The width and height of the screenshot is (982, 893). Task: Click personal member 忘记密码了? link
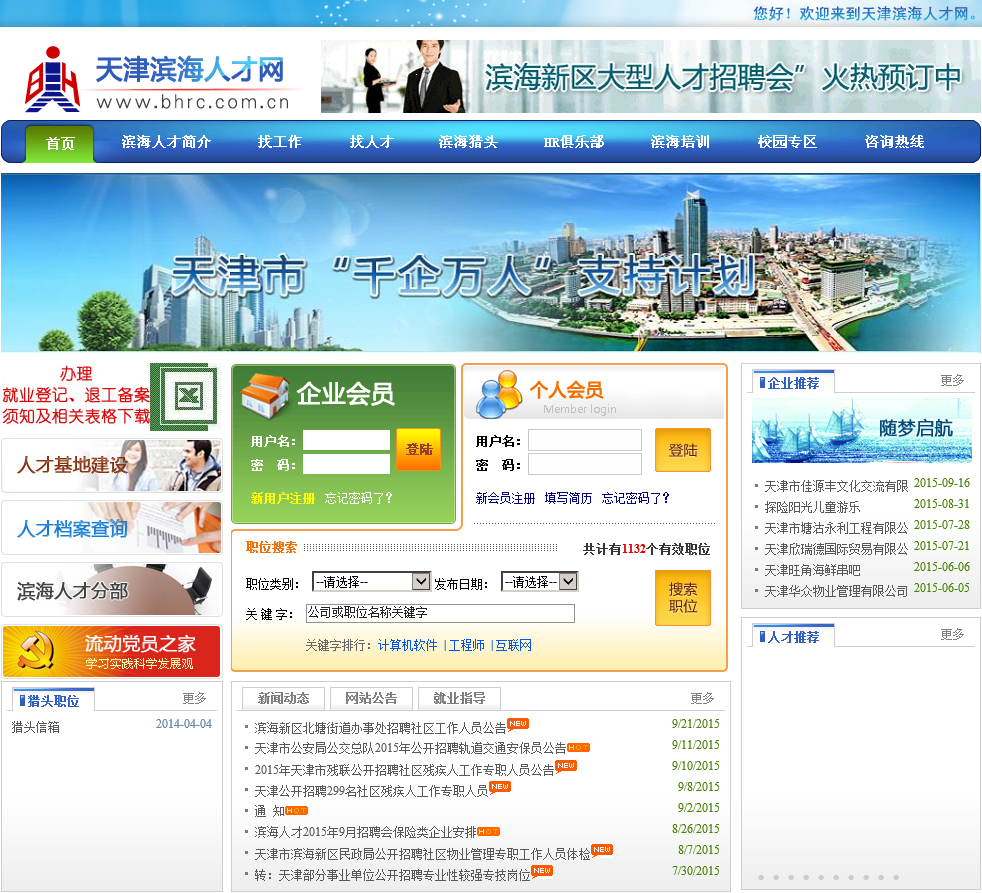[x=636, y=498]
